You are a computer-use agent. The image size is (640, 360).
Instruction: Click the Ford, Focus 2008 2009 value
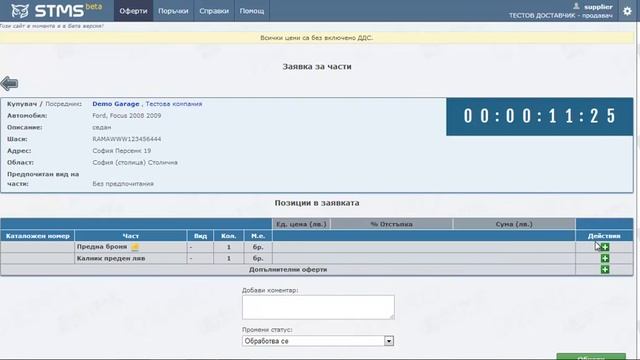pos(127,116)
